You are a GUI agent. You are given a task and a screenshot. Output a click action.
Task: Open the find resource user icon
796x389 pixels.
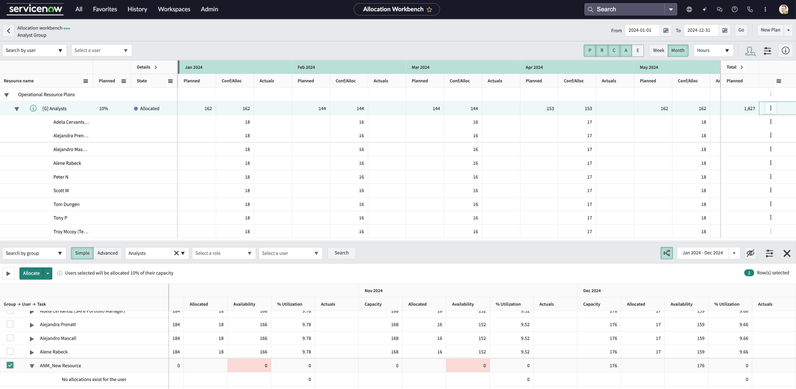point(750,51)
